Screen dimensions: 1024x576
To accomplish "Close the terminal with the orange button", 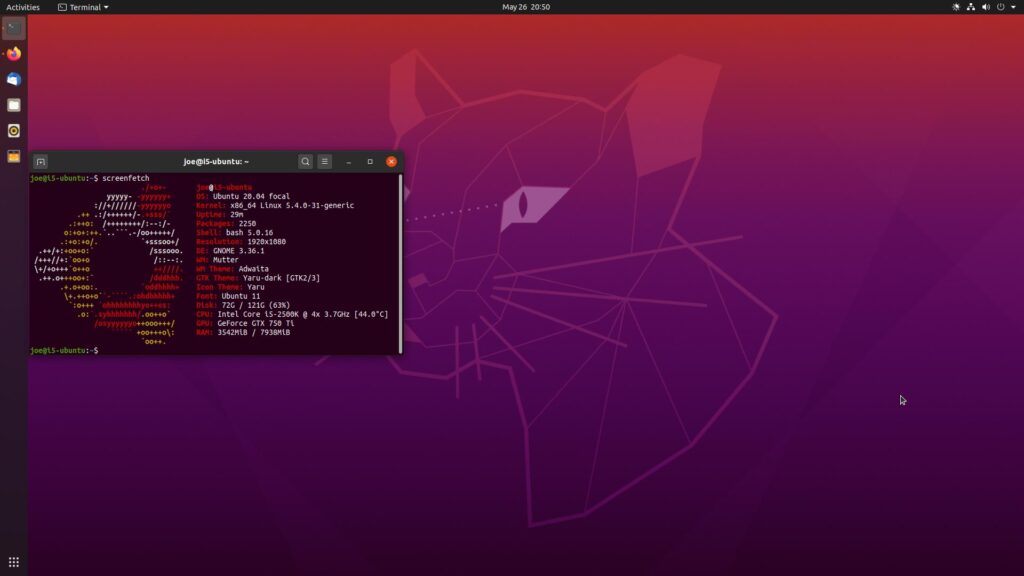I will click(x=391, y=161).
